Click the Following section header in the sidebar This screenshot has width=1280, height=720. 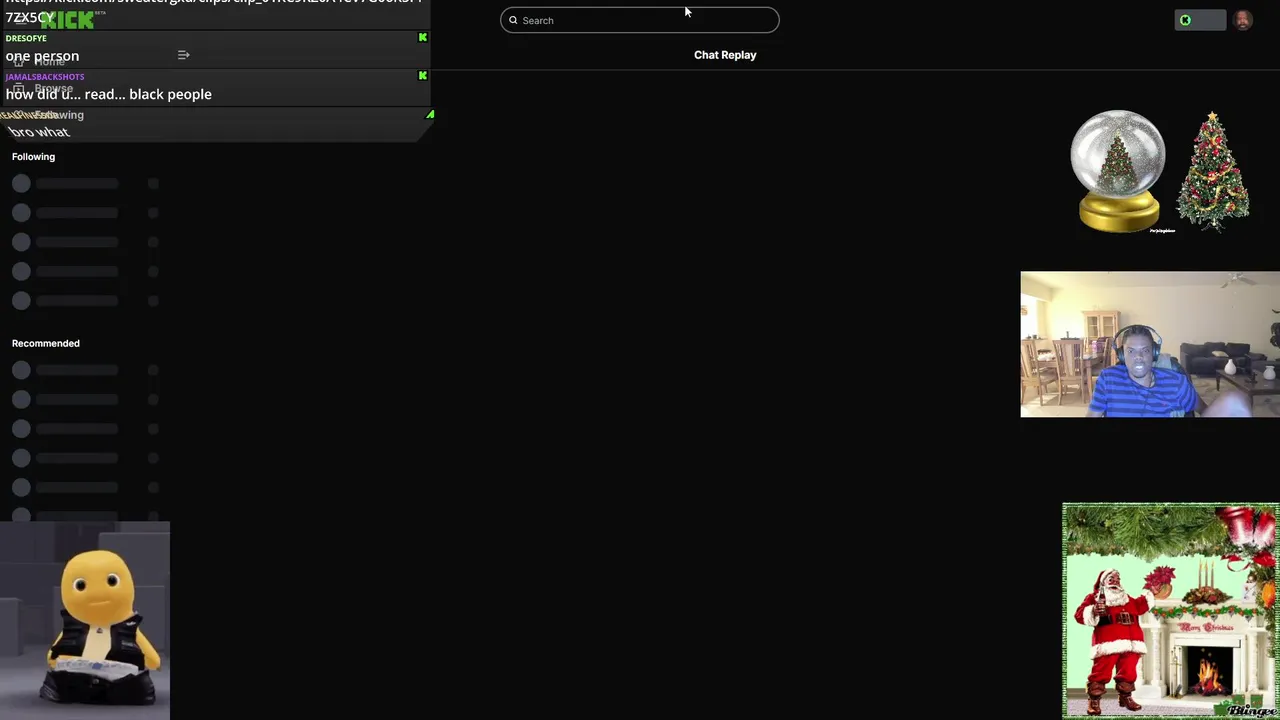[33, 157]
